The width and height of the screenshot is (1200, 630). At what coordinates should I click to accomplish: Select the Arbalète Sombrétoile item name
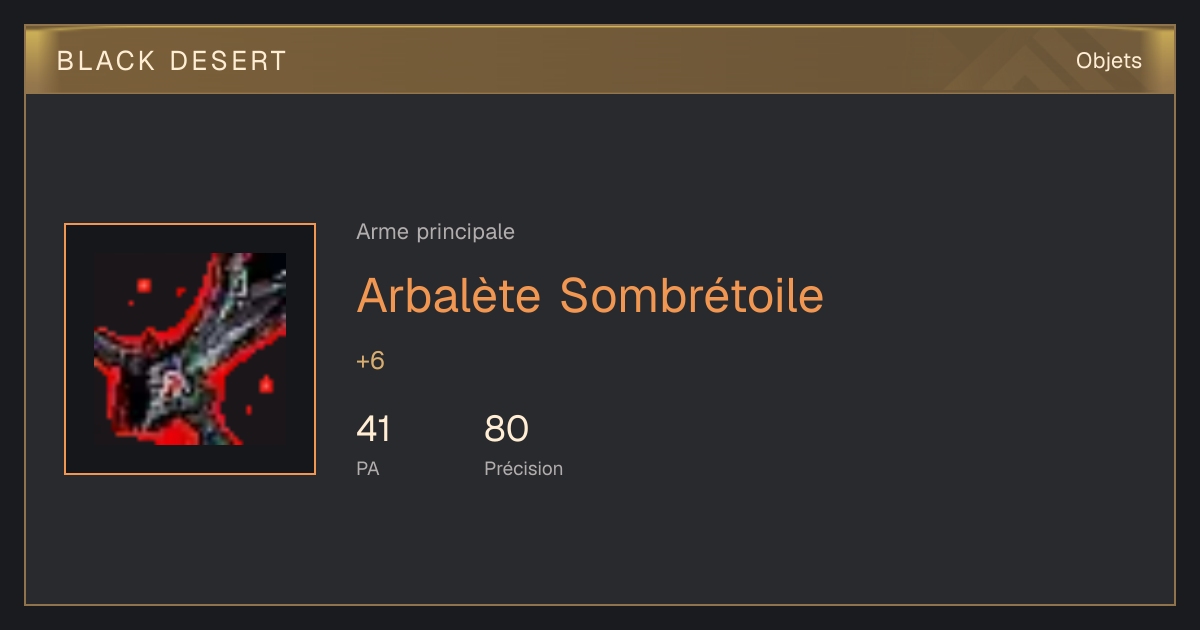pyautogui.click(x=590, y=295)
